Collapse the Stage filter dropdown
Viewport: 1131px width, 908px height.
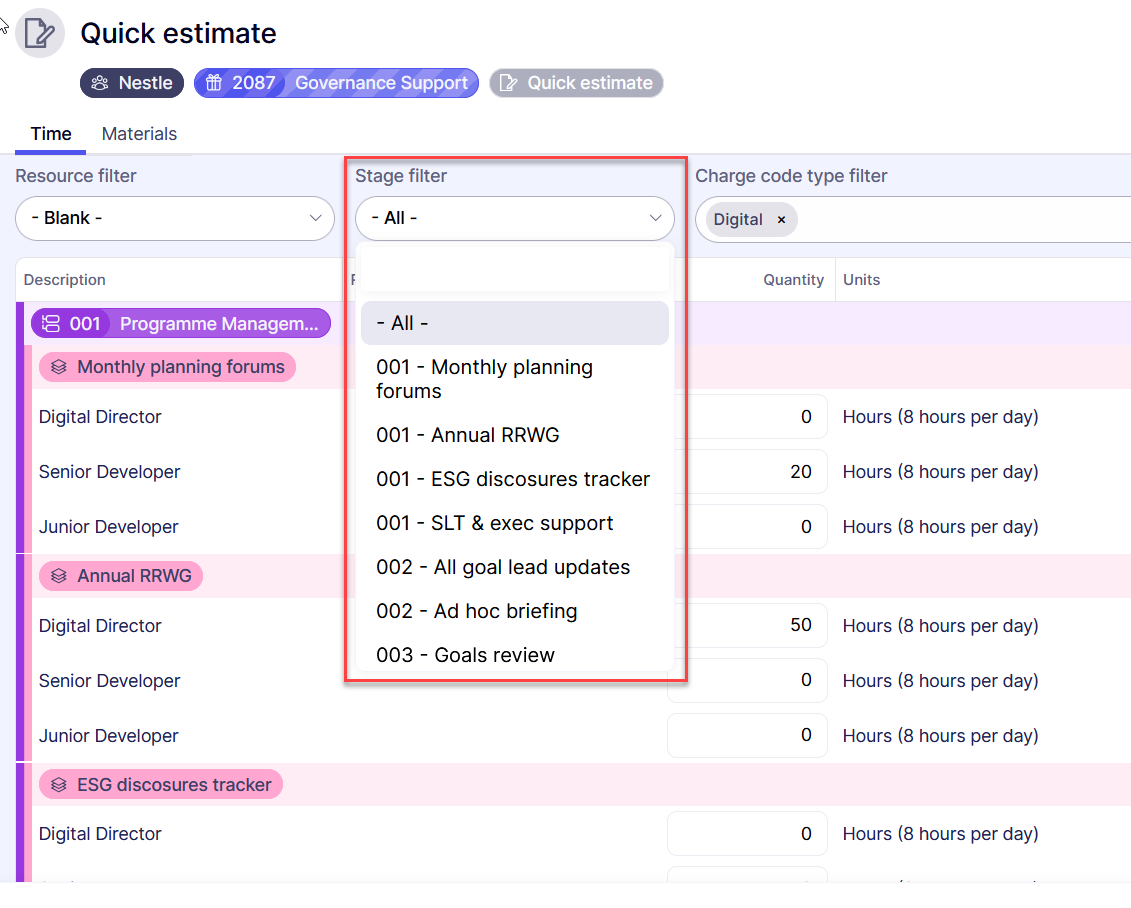point(514,218)
